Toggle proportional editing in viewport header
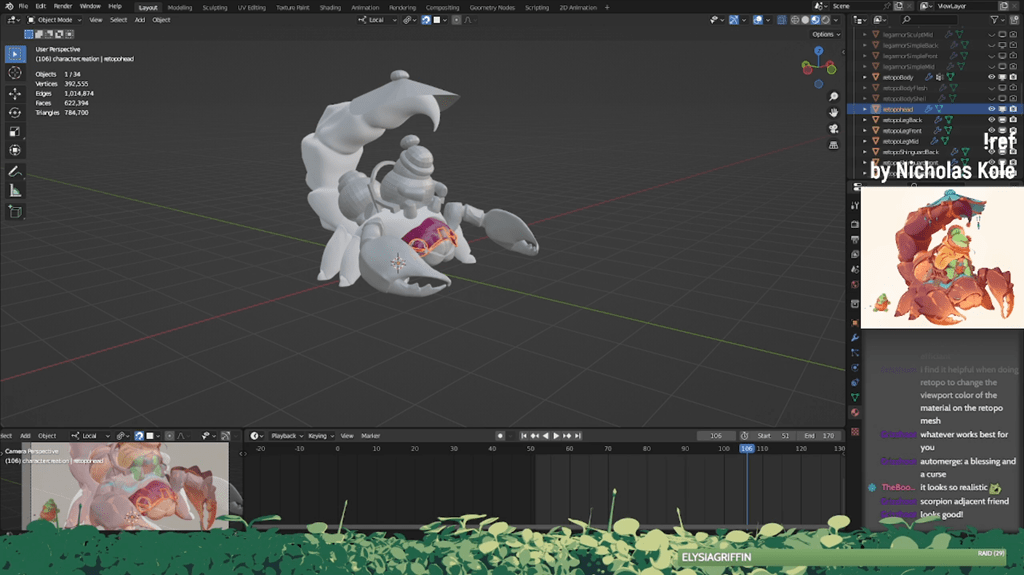The image size is (1024, 575). click(456, 20)
